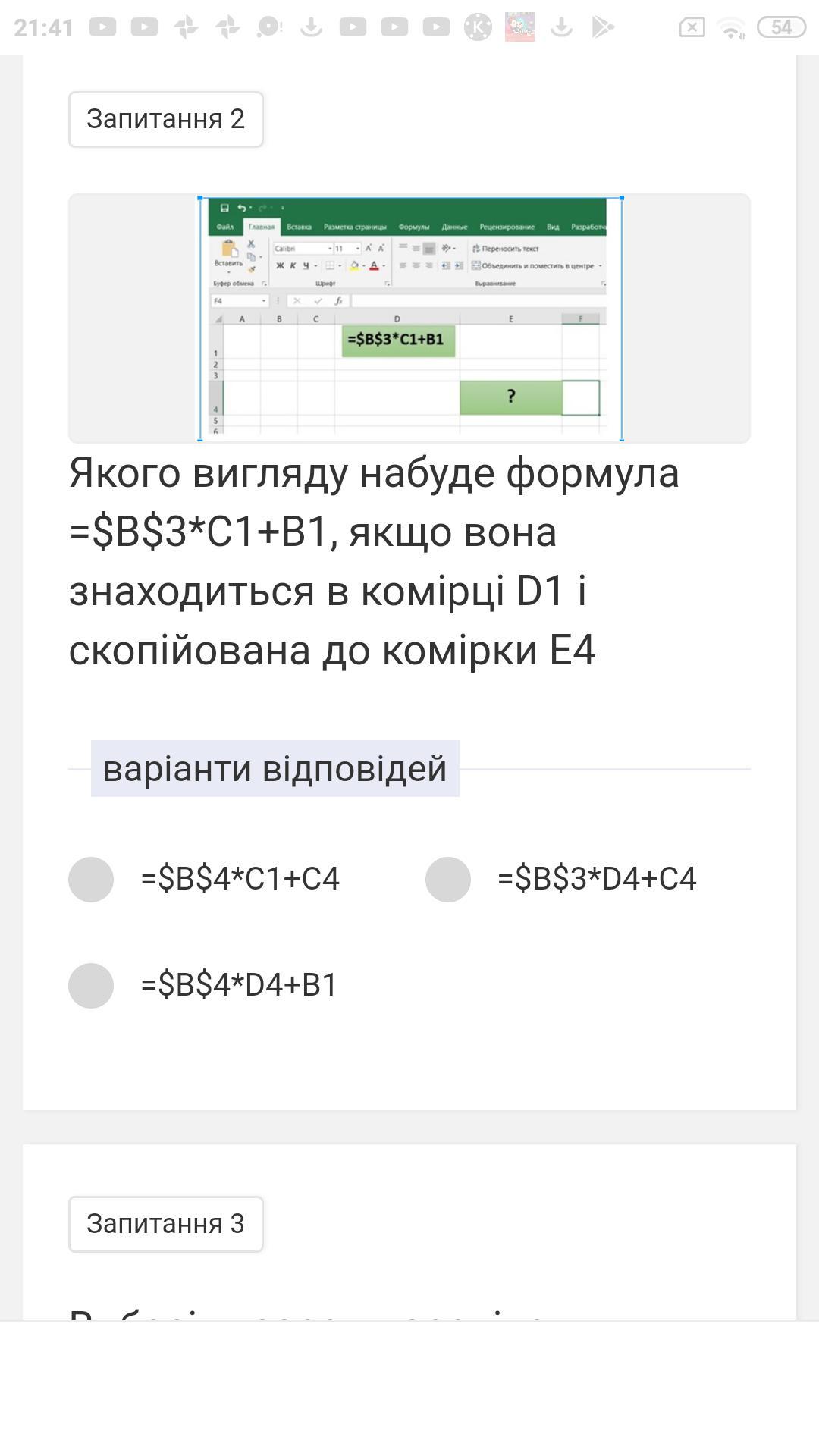Click the fx insert function icon
The image size is (819, 1456).
point(338,301)
